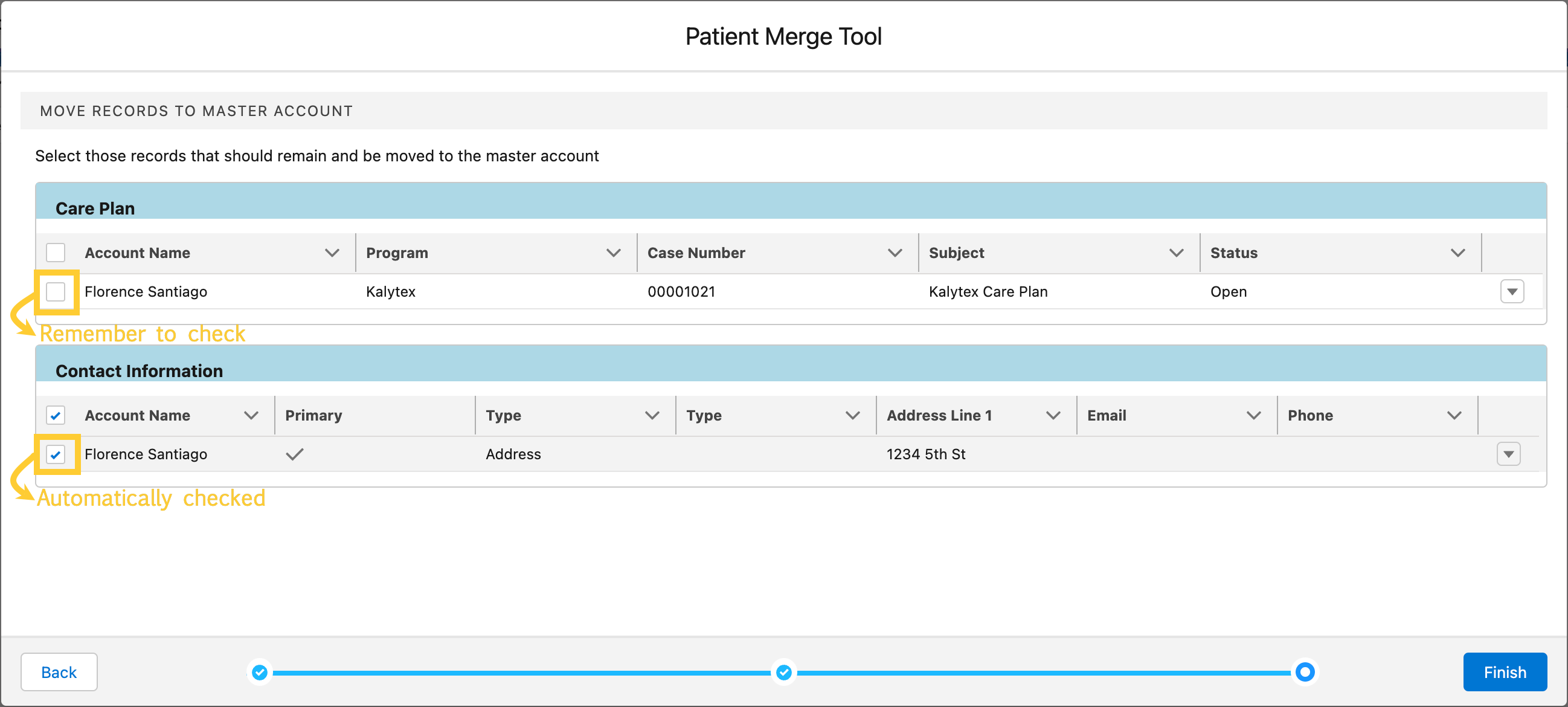This screenshot has width=1568, height=707.
Task: Click the Finish button to complete merge
Action: pos(1503,672)
